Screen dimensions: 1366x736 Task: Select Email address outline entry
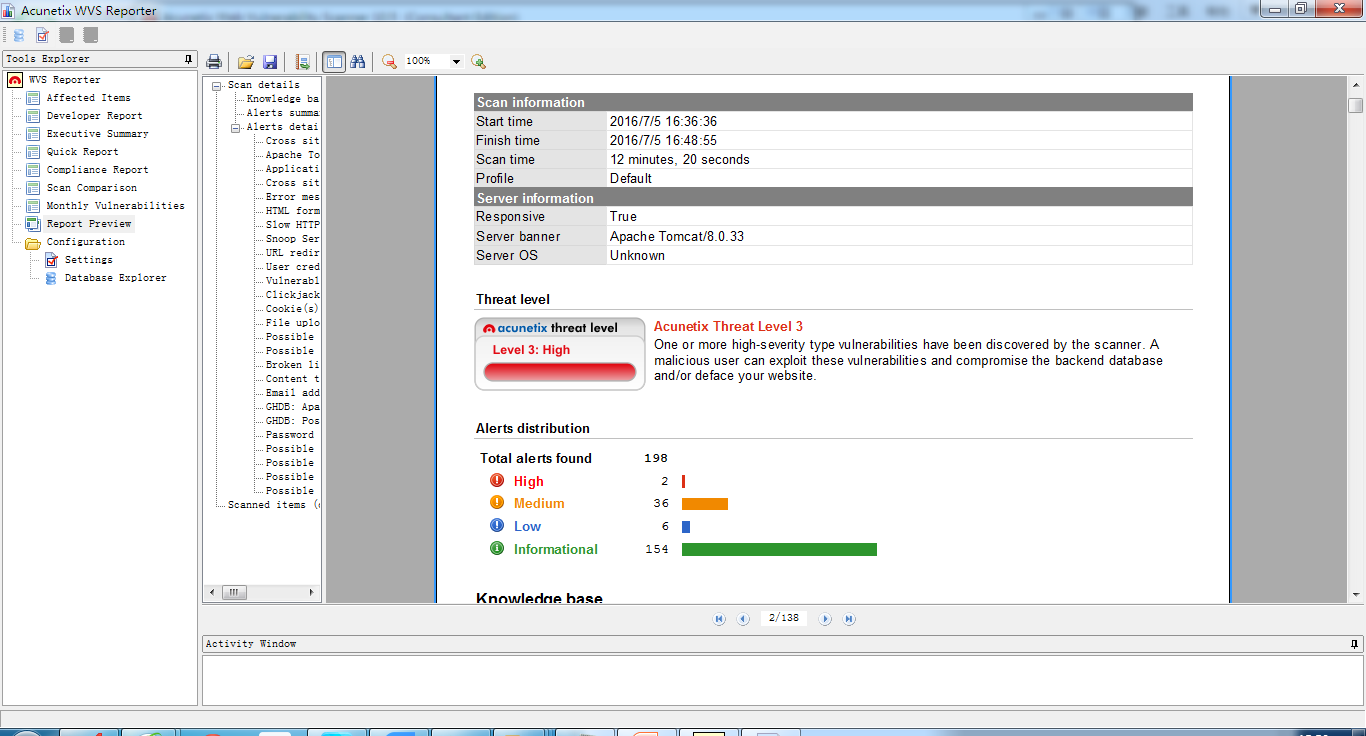coord(292,393)
